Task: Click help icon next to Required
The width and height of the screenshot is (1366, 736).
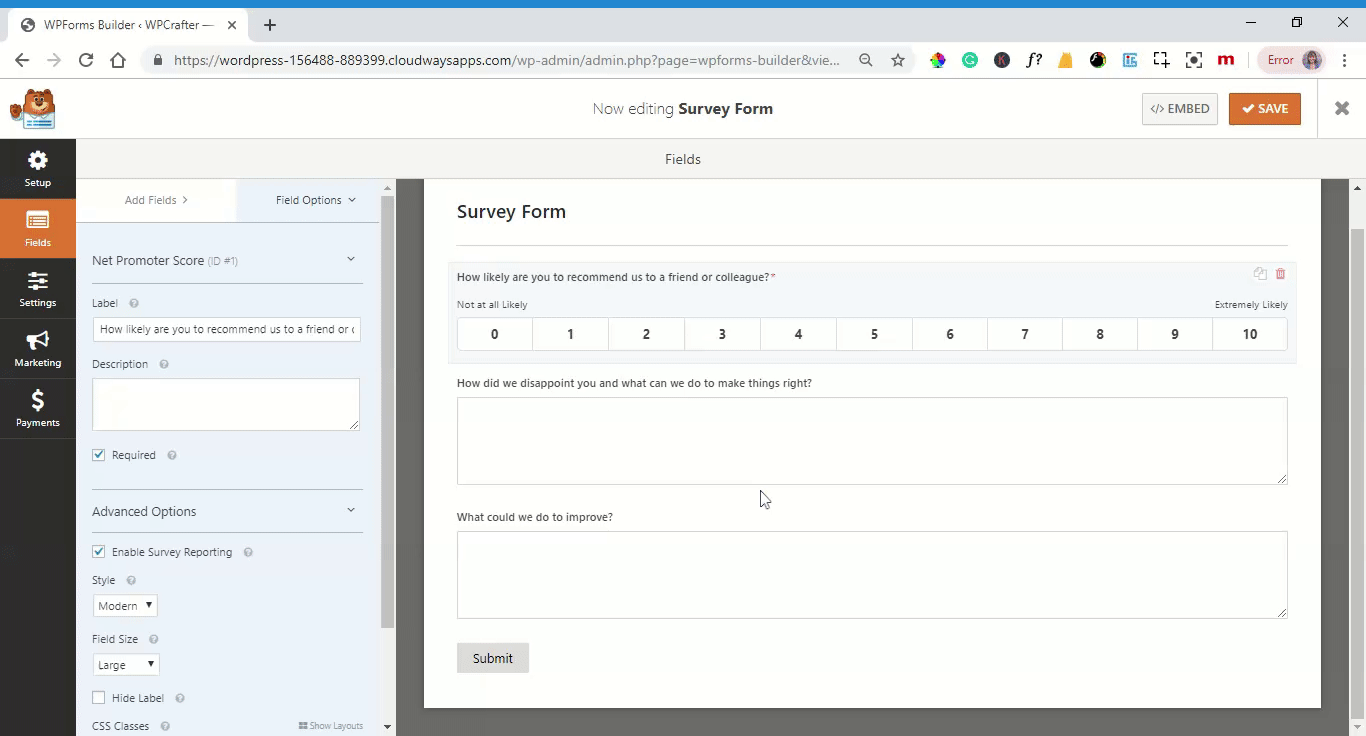Action: 172,455
